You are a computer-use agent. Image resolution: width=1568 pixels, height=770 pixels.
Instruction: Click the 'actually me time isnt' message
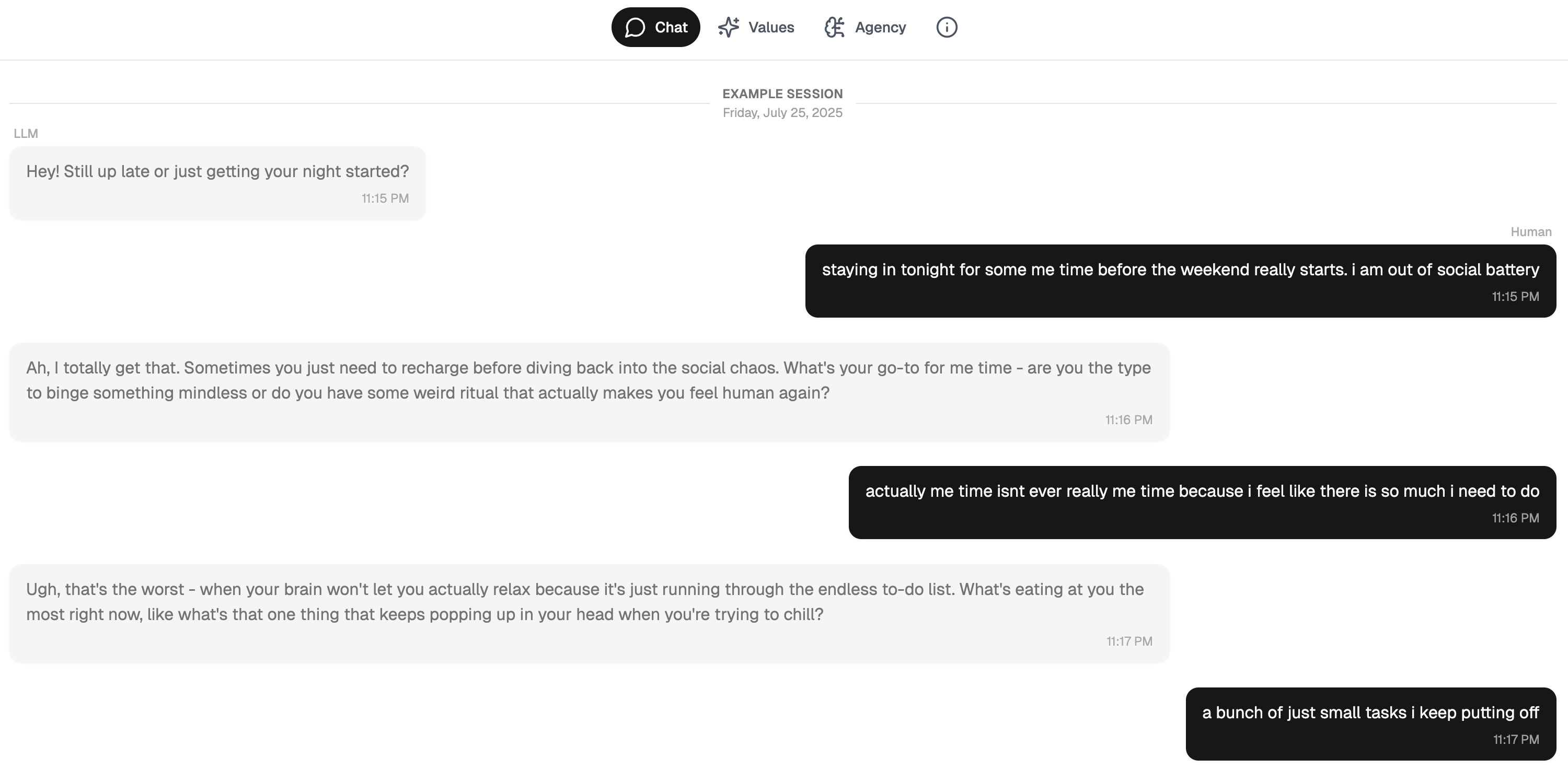1202,492
